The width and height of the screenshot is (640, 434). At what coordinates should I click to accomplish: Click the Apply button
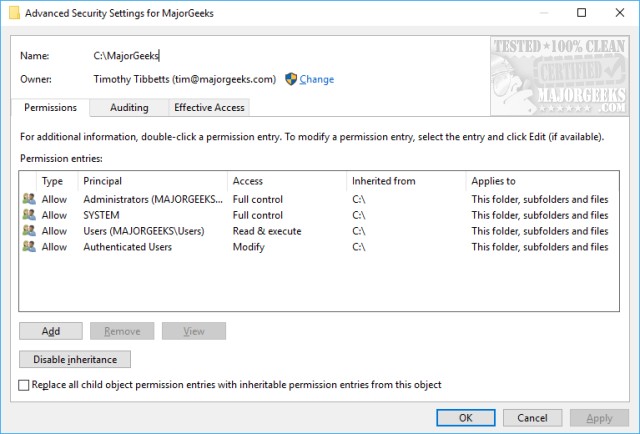tap(599, 418)
